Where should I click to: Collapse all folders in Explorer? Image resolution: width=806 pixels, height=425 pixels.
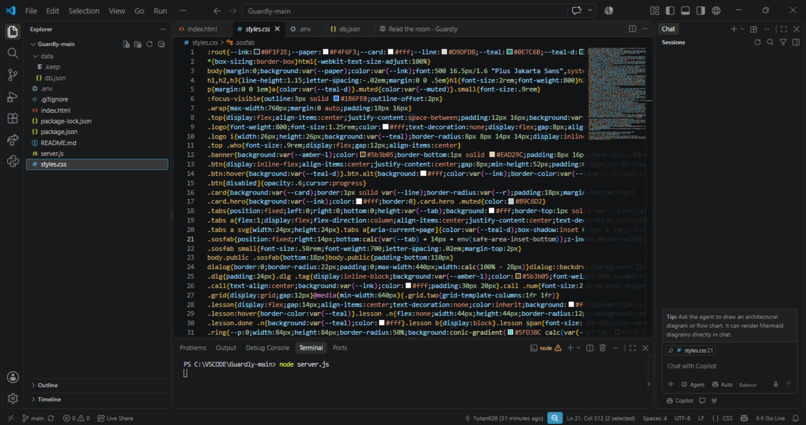161,44
